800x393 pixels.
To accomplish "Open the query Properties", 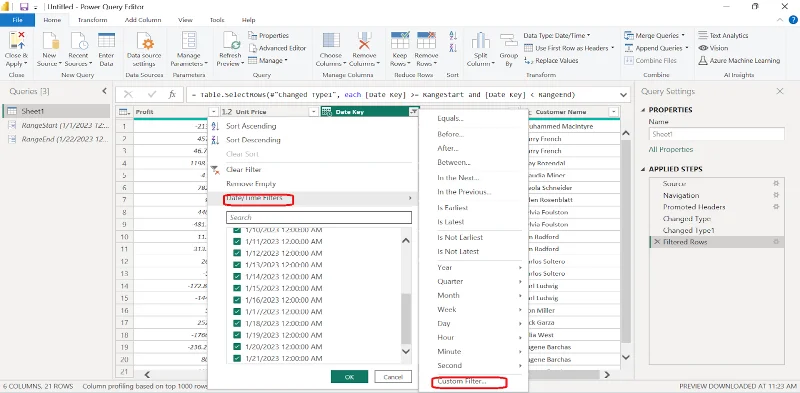I will [x=268, y=35].
